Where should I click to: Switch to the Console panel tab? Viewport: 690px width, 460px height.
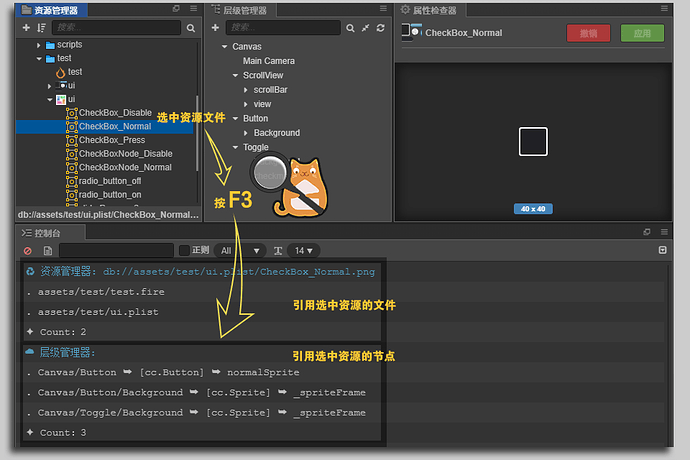click(x=50, y=232)
